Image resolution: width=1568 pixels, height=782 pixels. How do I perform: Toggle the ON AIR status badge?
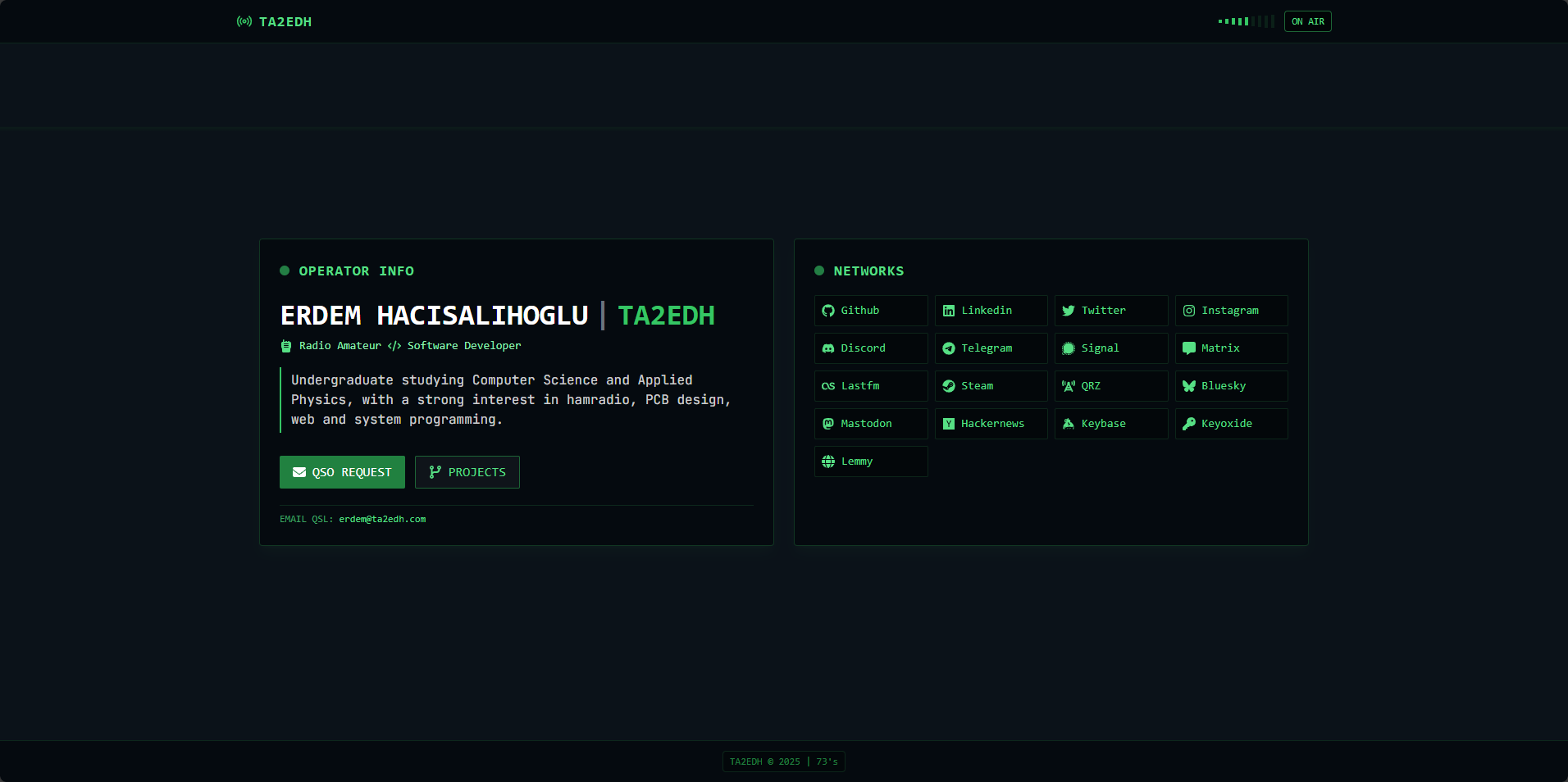(1307, 21)
